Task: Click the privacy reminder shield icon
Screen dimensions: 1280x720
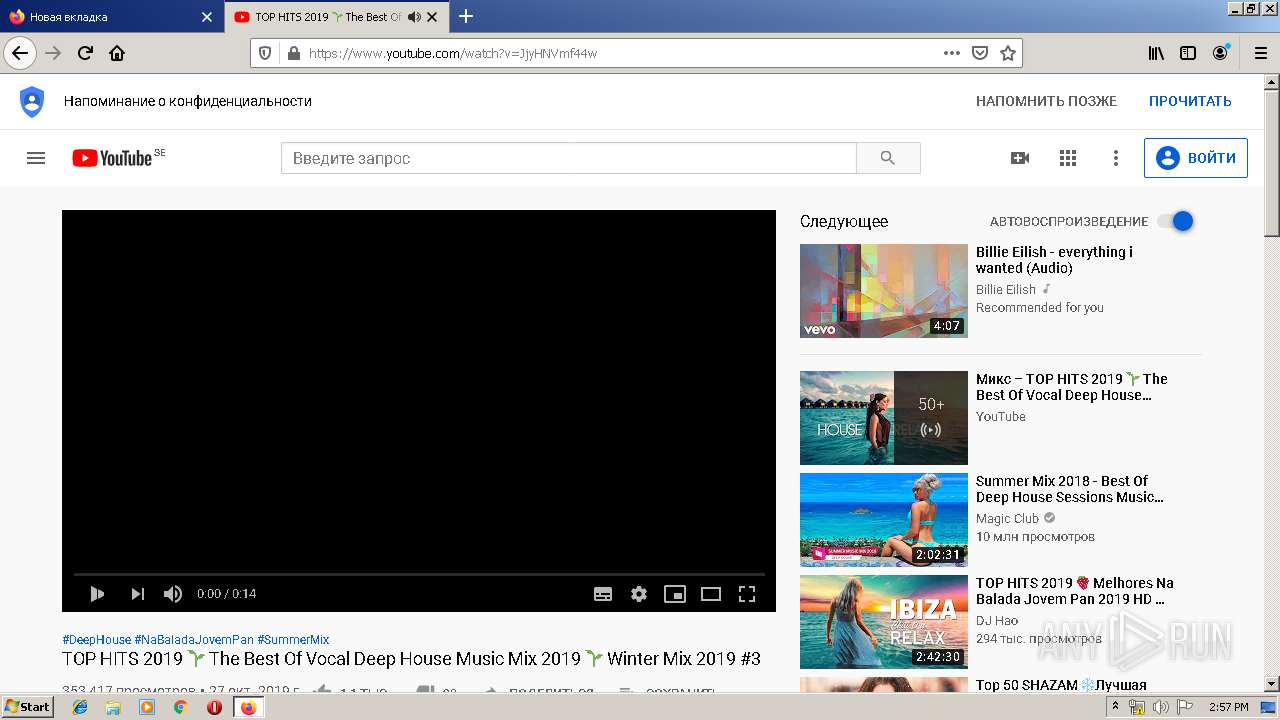Action: (x=32, y=101)
